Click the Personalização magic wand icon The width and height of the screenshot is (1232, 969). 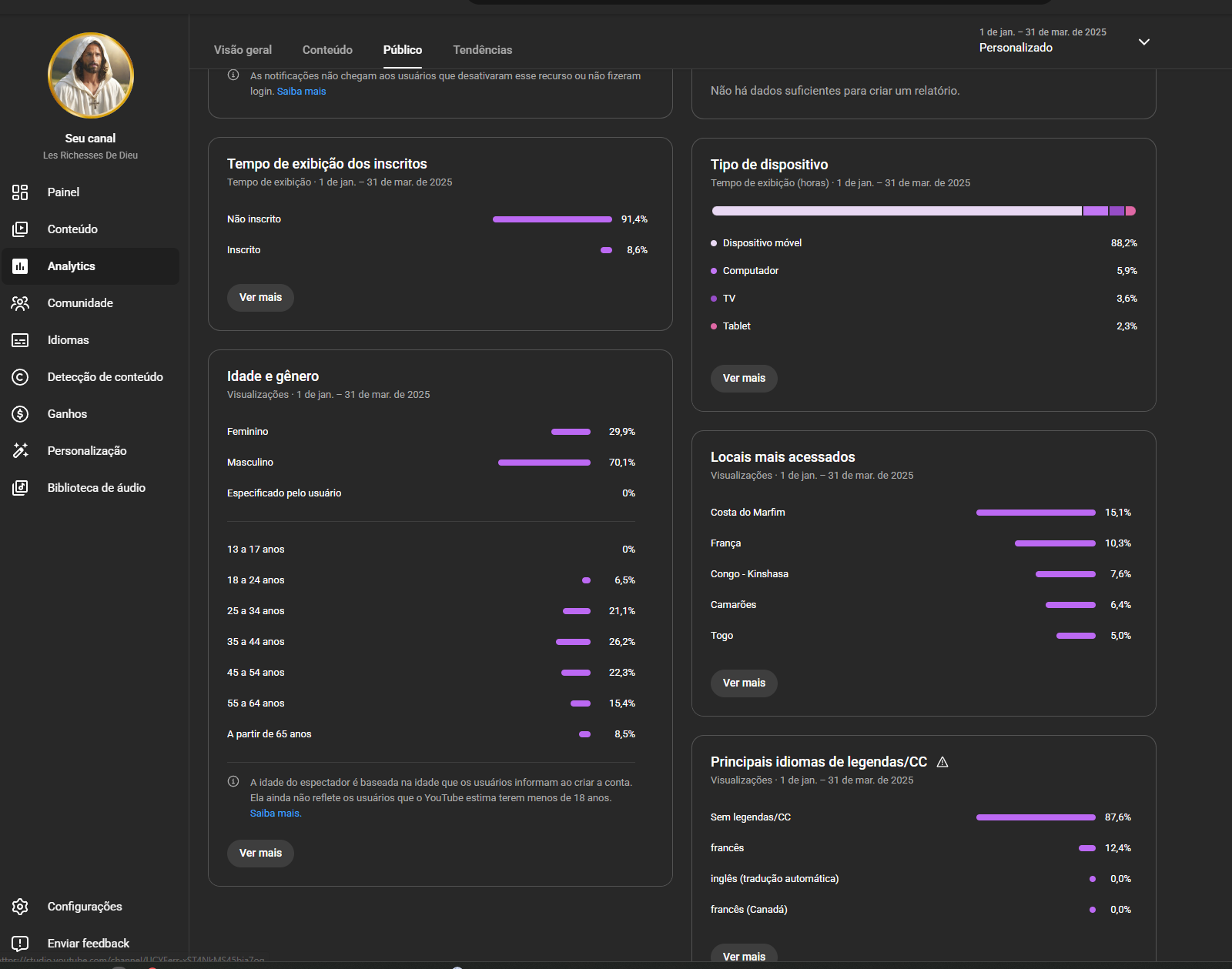(20, 451)
